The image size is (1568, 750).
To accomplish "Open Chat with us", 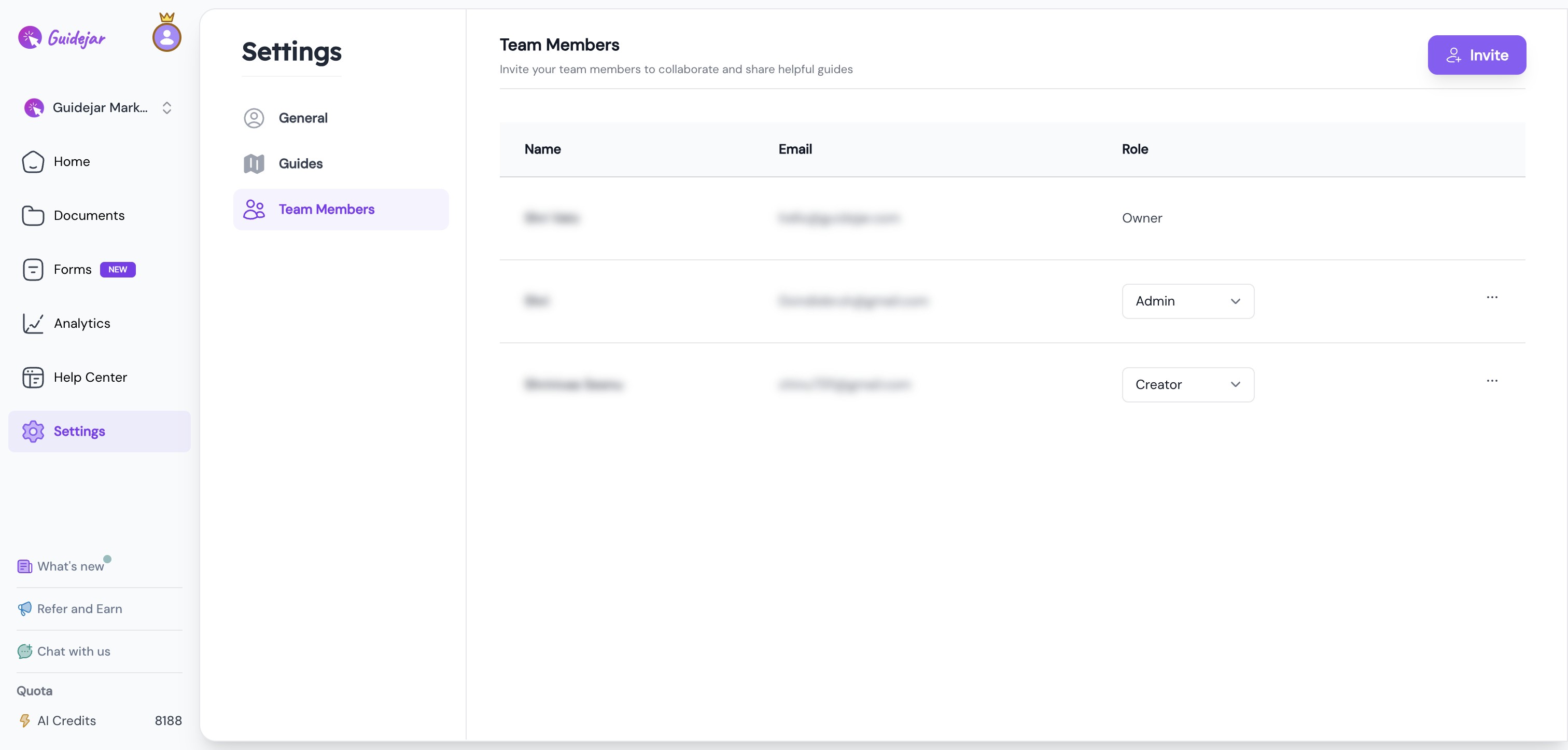I will point(73,652).
